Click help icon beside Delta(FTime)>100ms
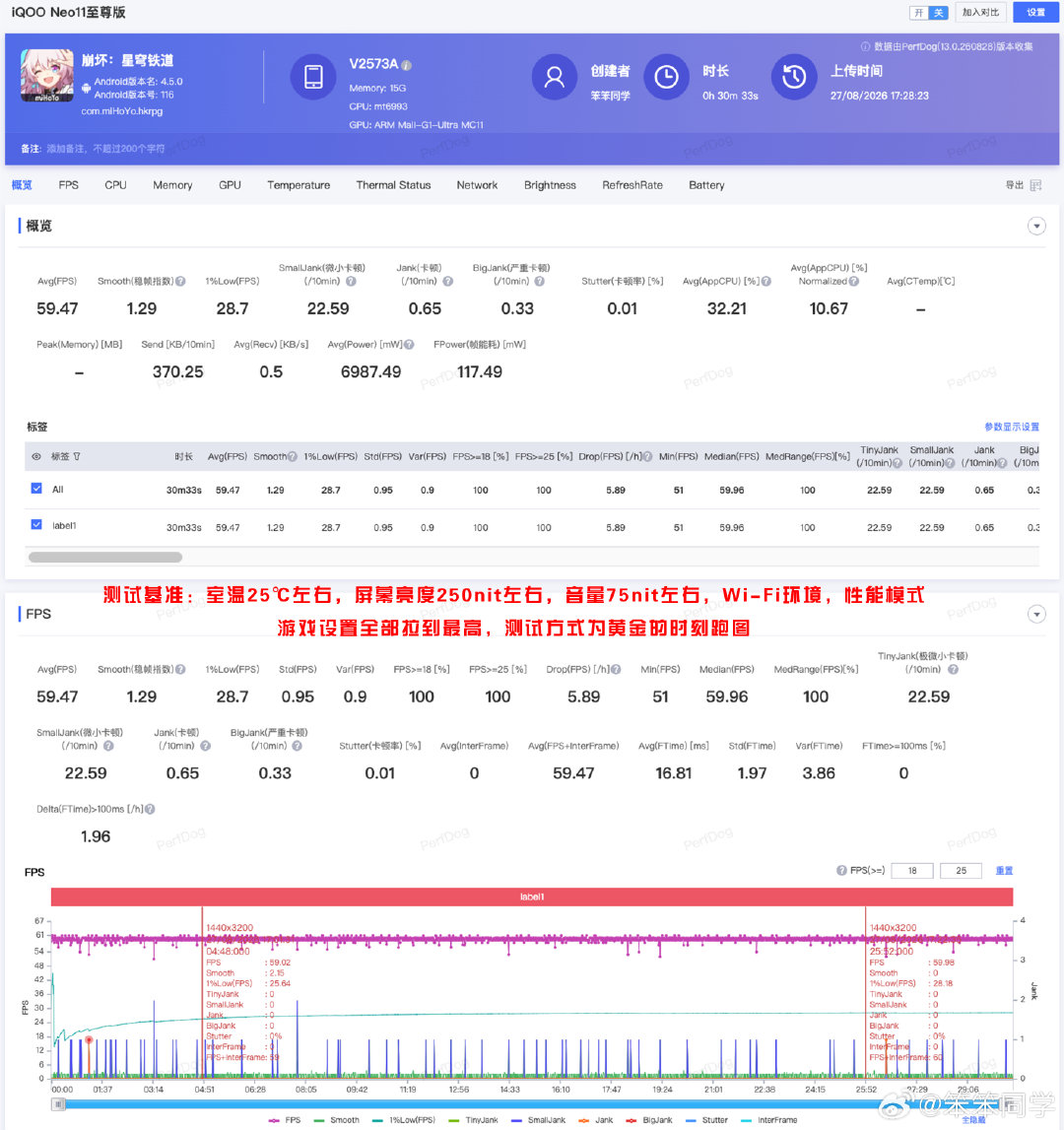Screen dimensions: 1064x1130 (150, 809)
